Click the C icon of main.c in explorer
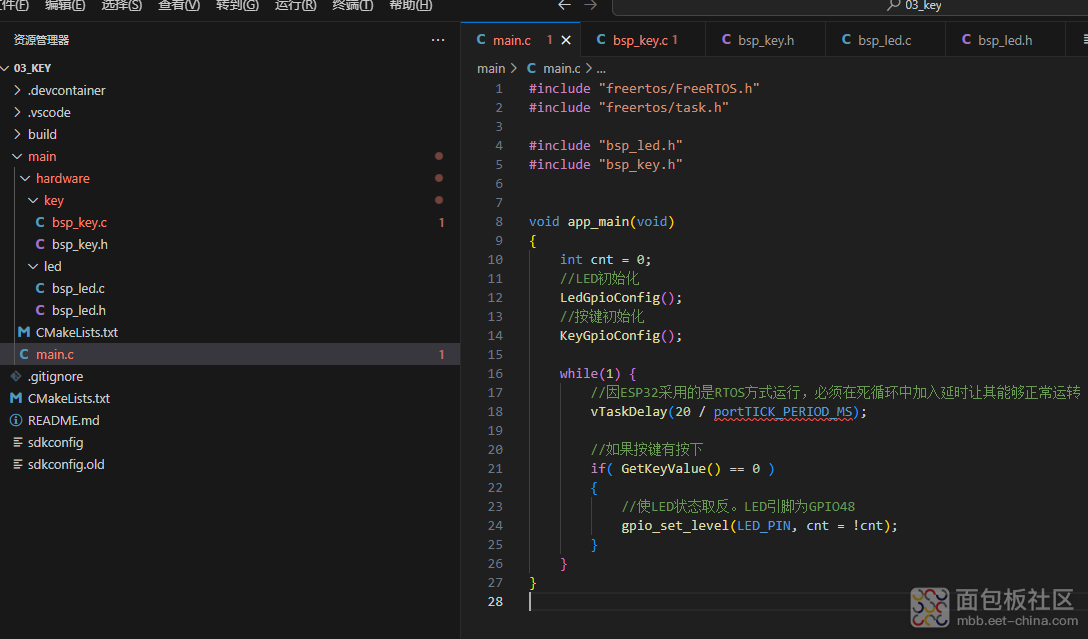Screen dimensions: 1088x639 coord(24,354)
